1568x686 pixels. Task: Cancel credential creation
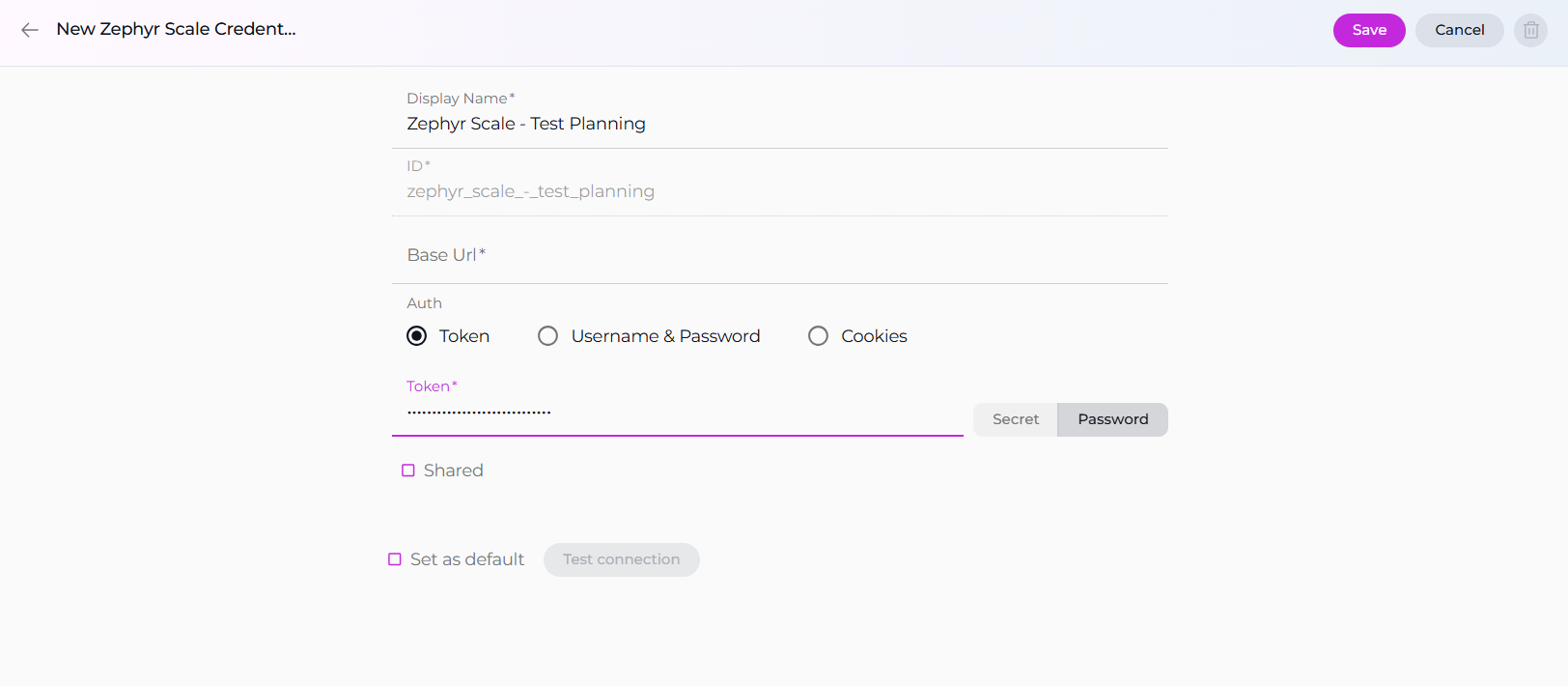(1459, 30)
